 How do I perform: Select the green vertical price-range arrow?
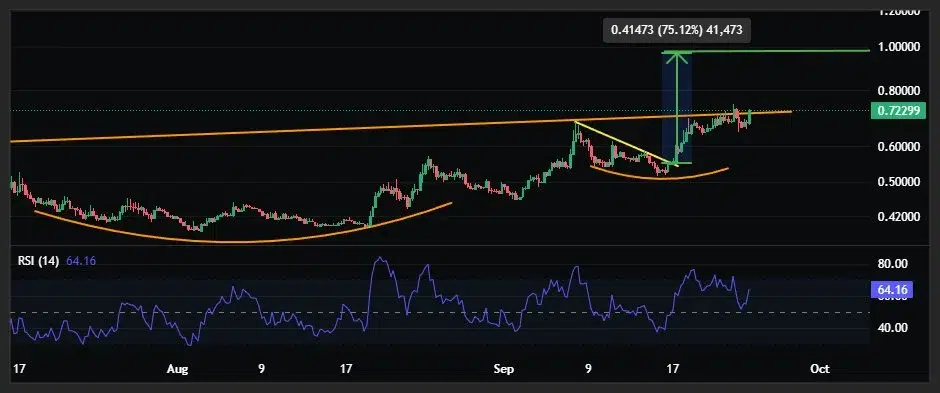pos(677,108)
